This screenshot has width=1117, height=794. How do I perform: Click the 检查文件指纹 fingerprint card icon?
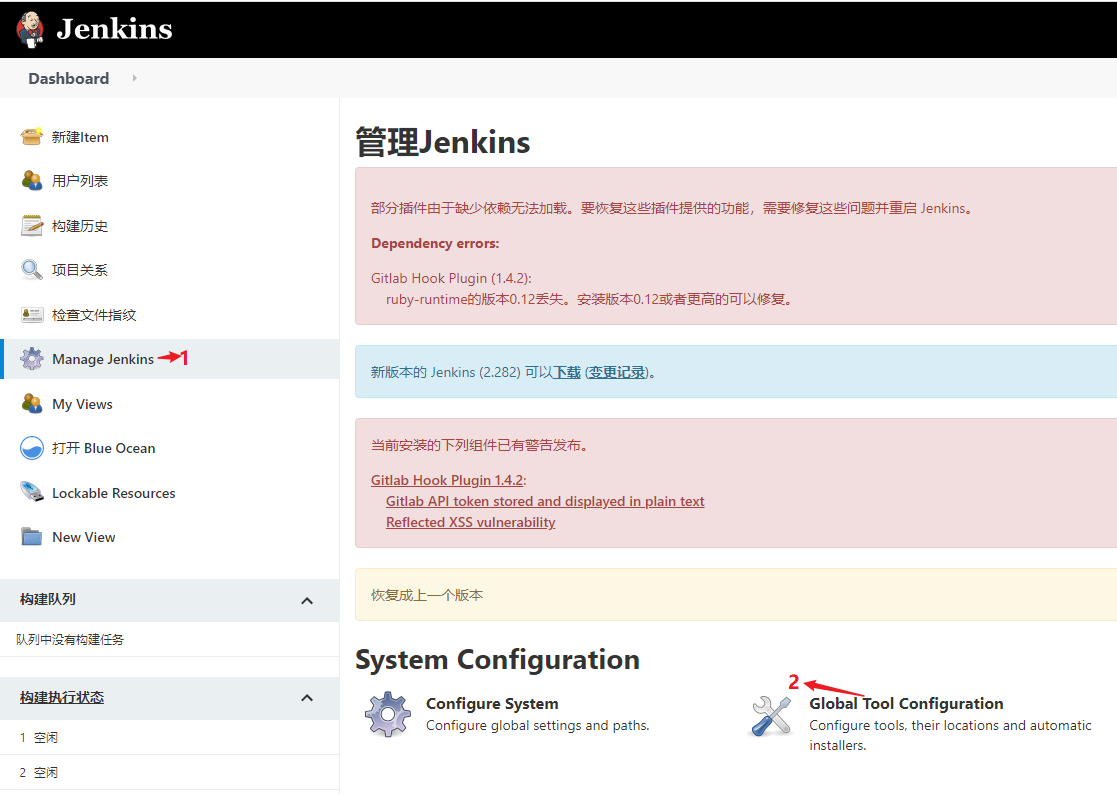[31, 314]
